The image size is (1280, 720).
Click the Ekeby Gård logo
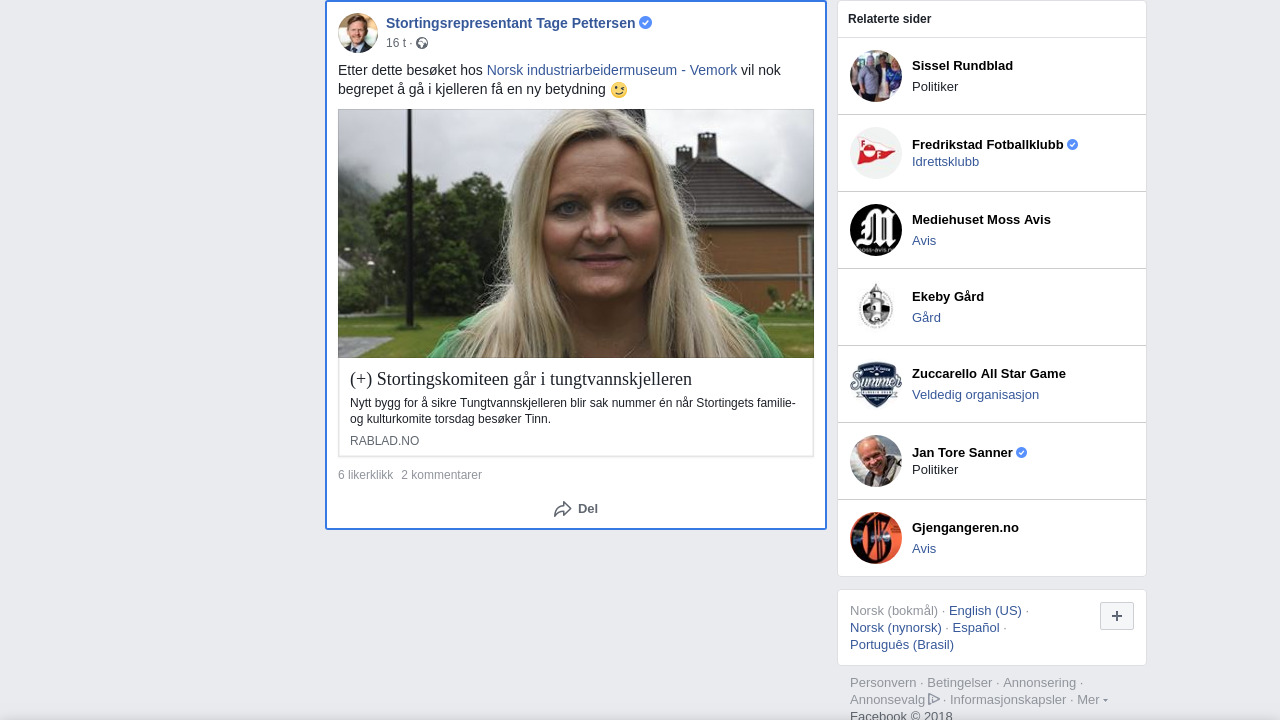click(x=875, y=307)
